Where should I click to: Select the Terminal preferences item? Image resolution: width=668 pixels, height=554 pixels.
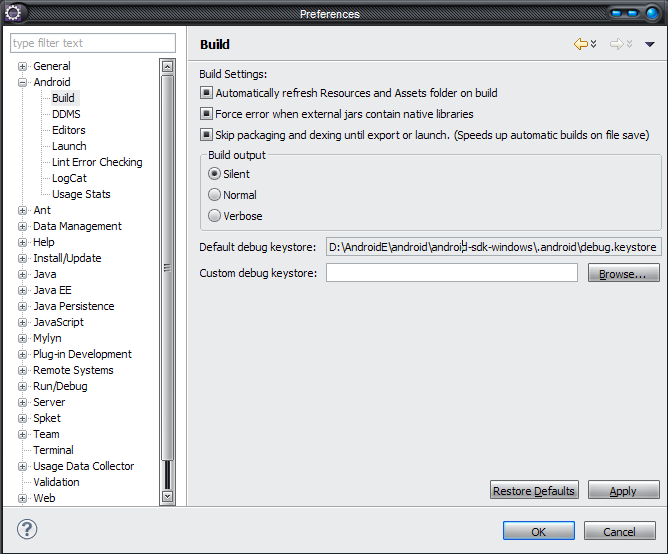click(x=53, y=450)
